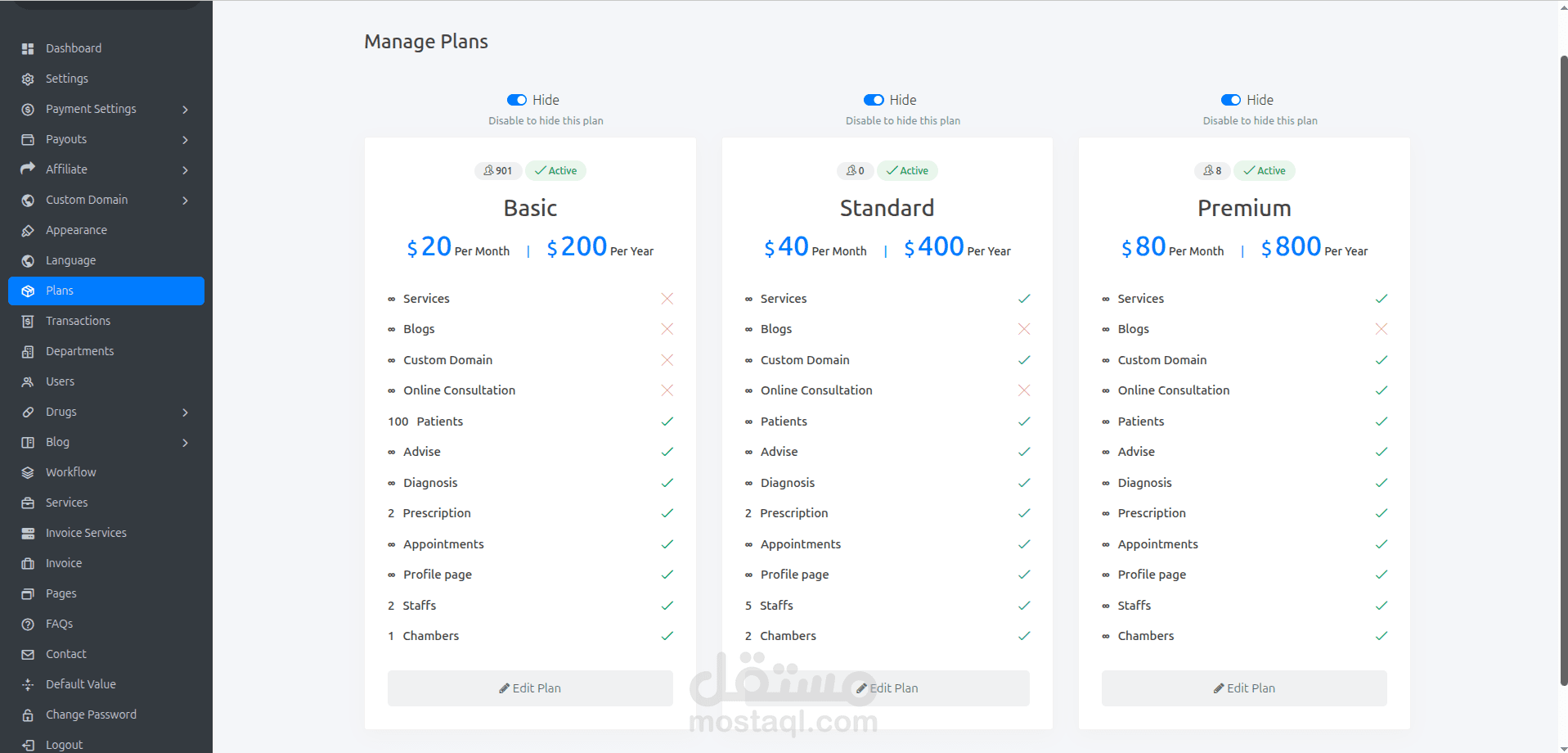Toggle the Hide switch for Basic plan
This screenshot has width=1568, height=753.
[x=516, y=100]
